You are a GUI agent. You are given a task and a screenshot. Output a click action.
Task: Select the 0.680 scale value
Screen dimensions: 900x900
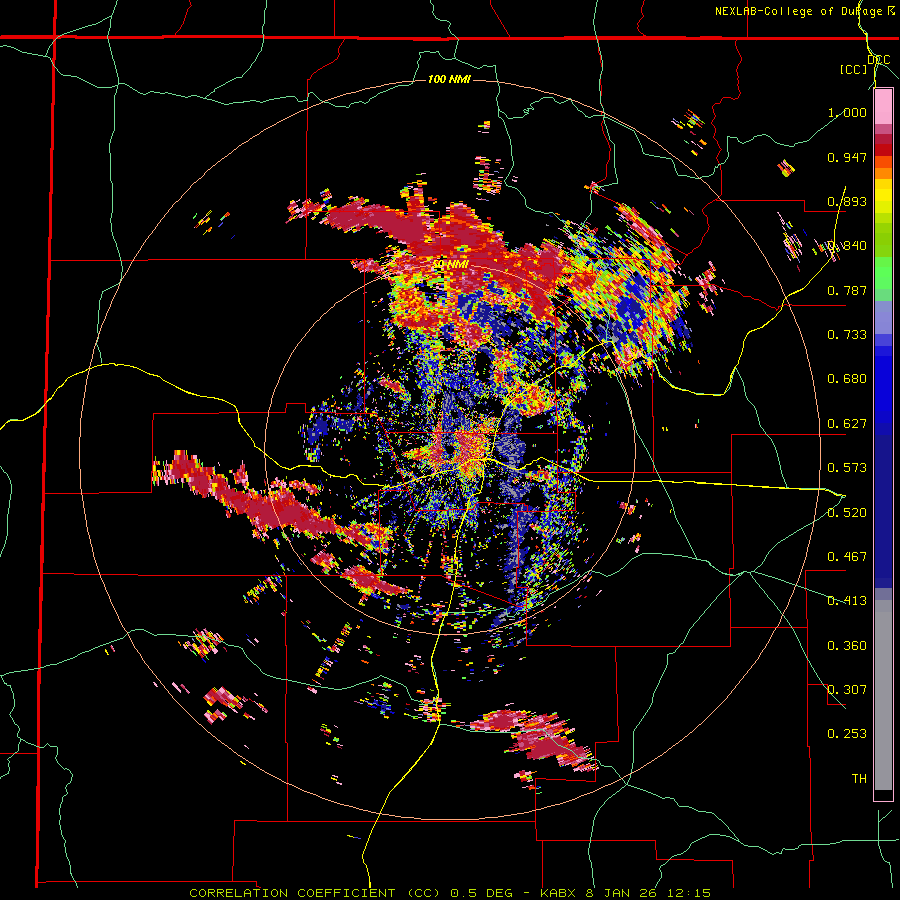coord(847,379)
